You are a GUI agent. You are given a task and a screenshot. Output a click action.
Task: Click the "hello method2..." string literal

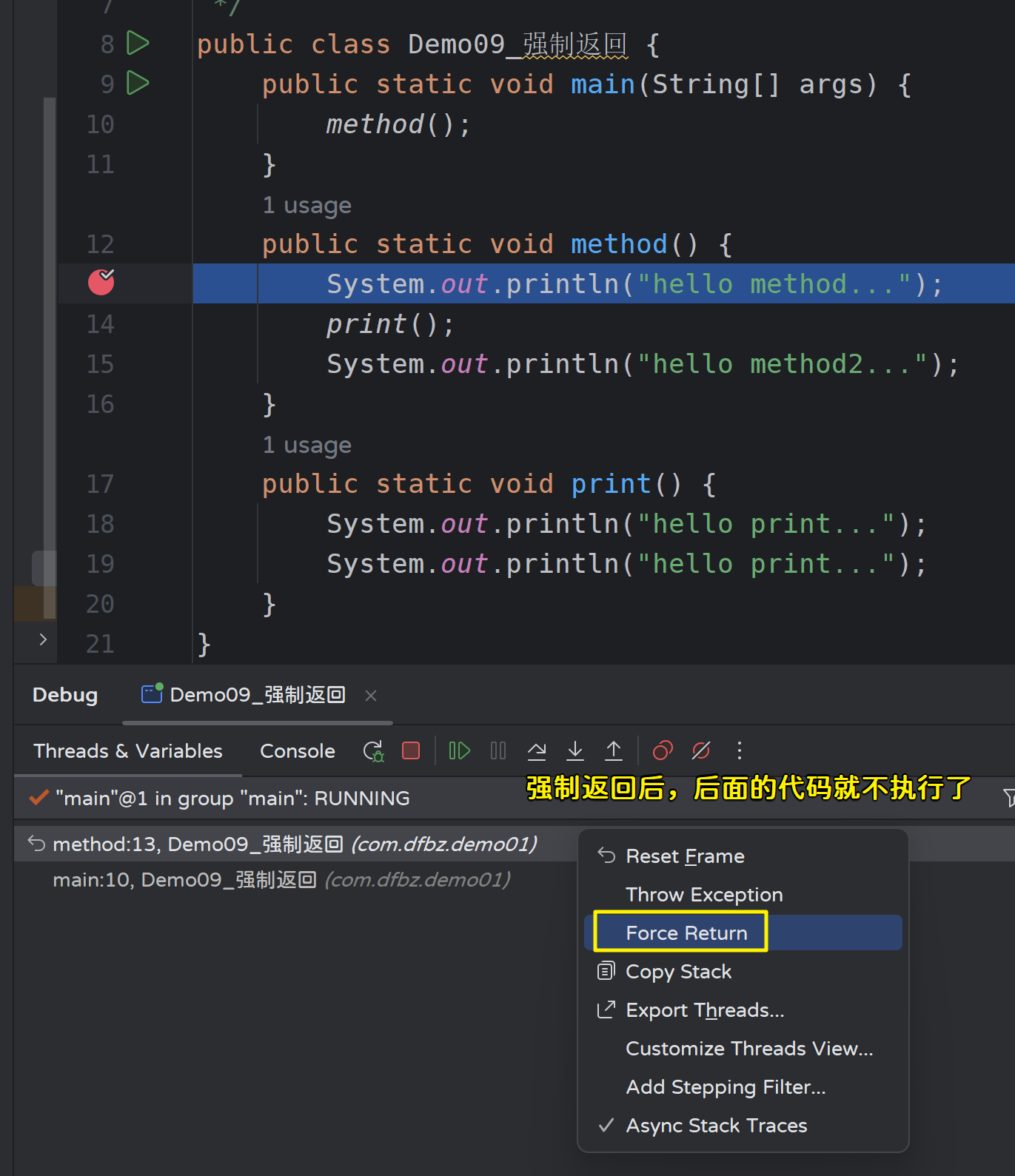(x=783, y=363)
